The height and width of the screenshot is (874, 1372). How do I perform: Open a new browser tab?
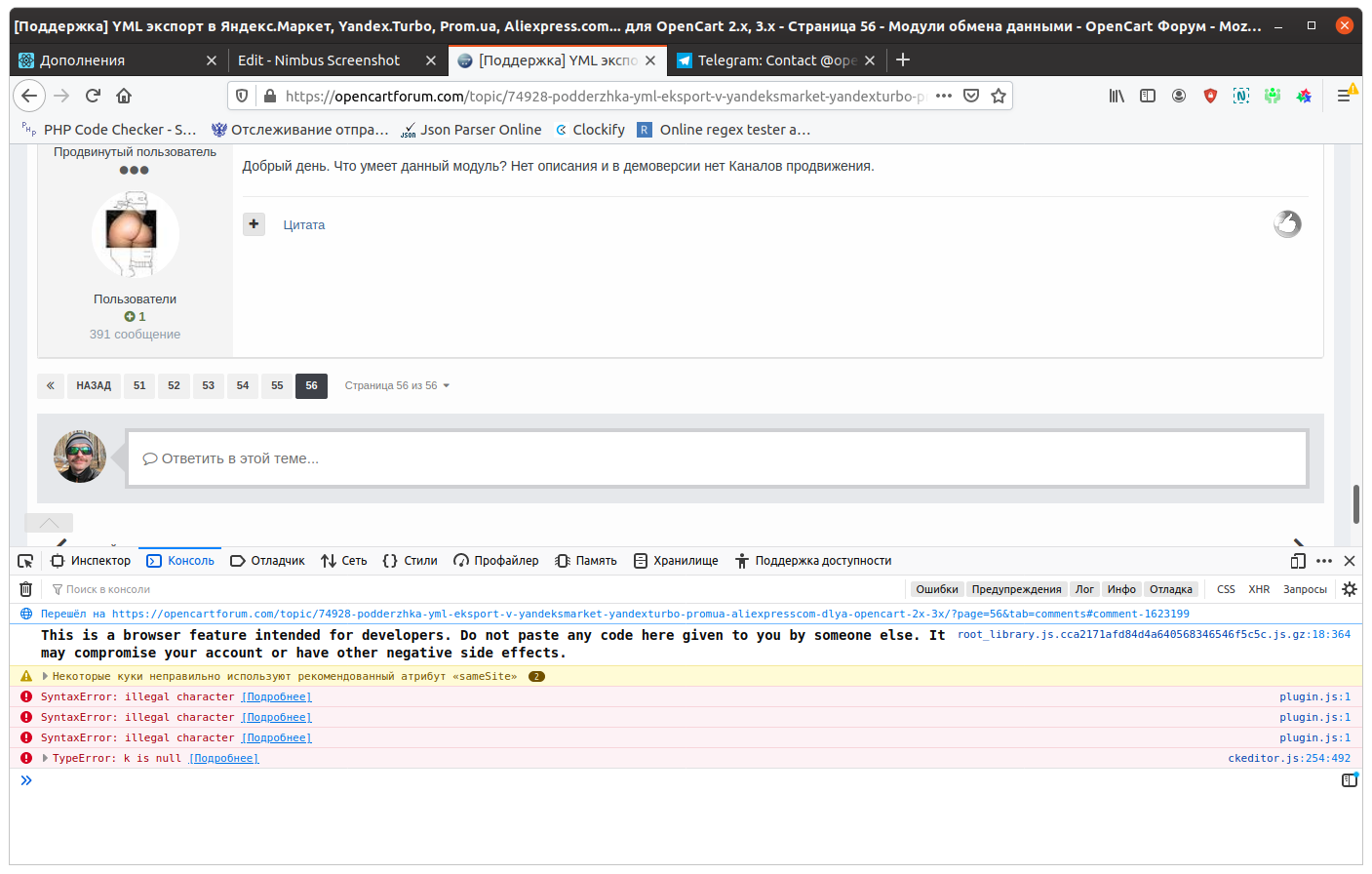[x=903, y=60]
